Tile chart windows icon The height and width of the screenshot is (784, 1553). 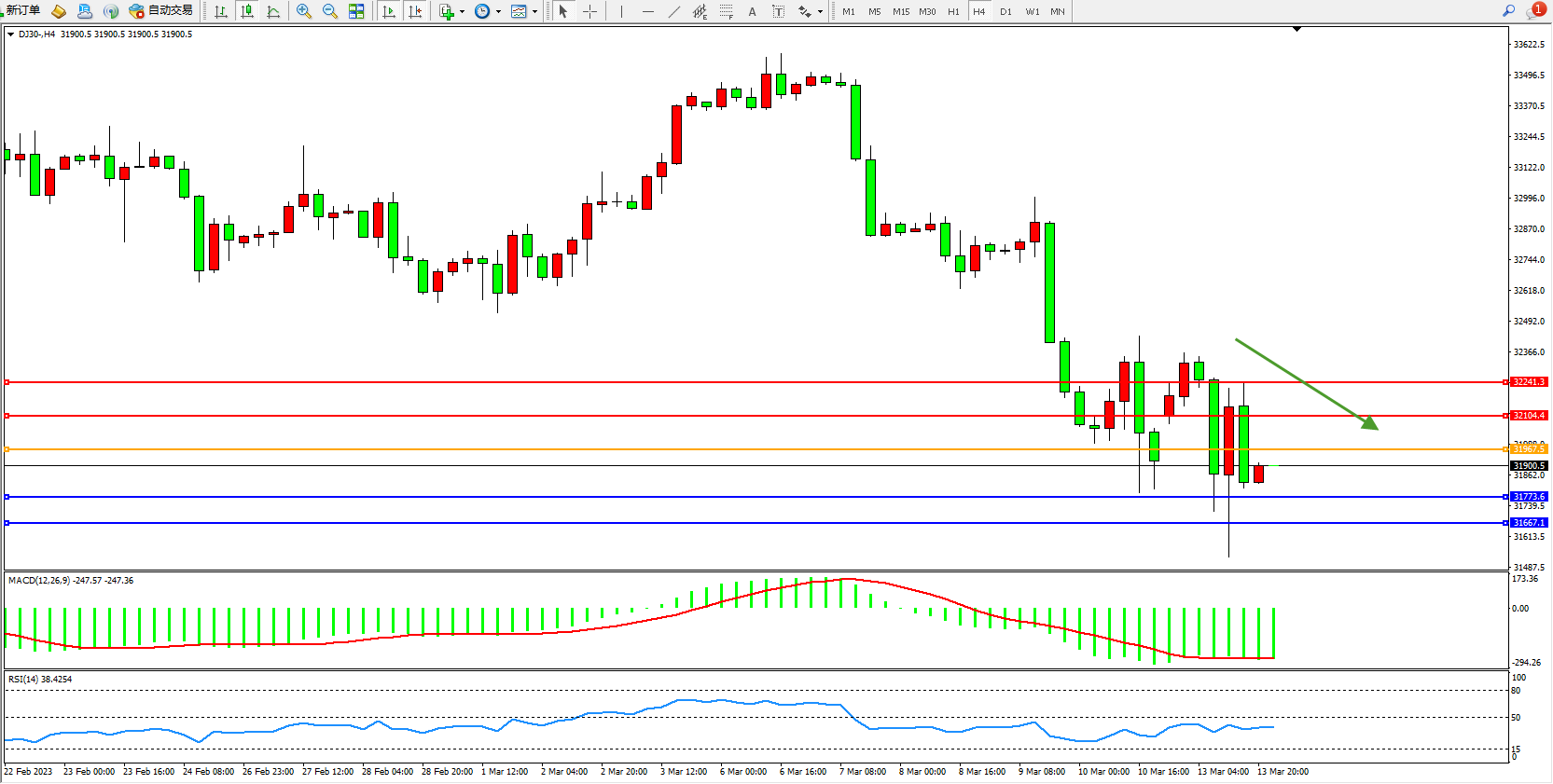[x=356, y=11]
